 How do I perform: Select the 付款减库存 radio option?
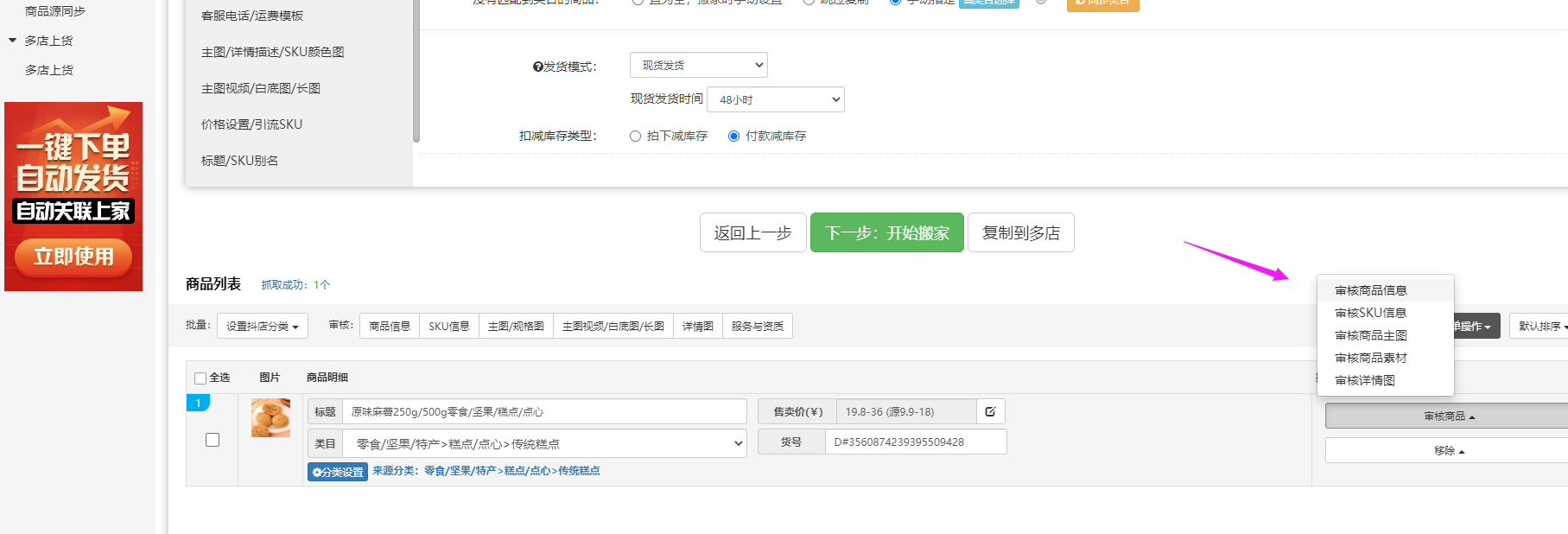click(x=733, y=136)
